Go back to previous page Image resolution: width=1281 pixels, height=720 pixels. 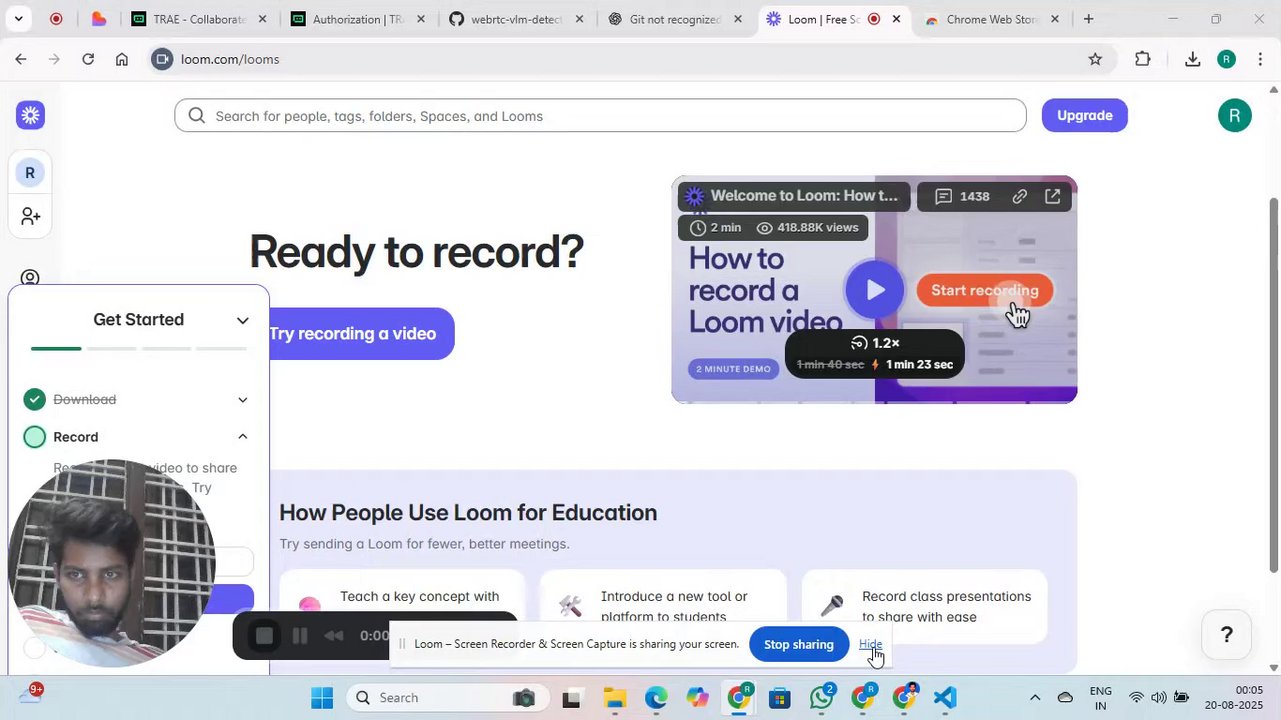[20, 59]
